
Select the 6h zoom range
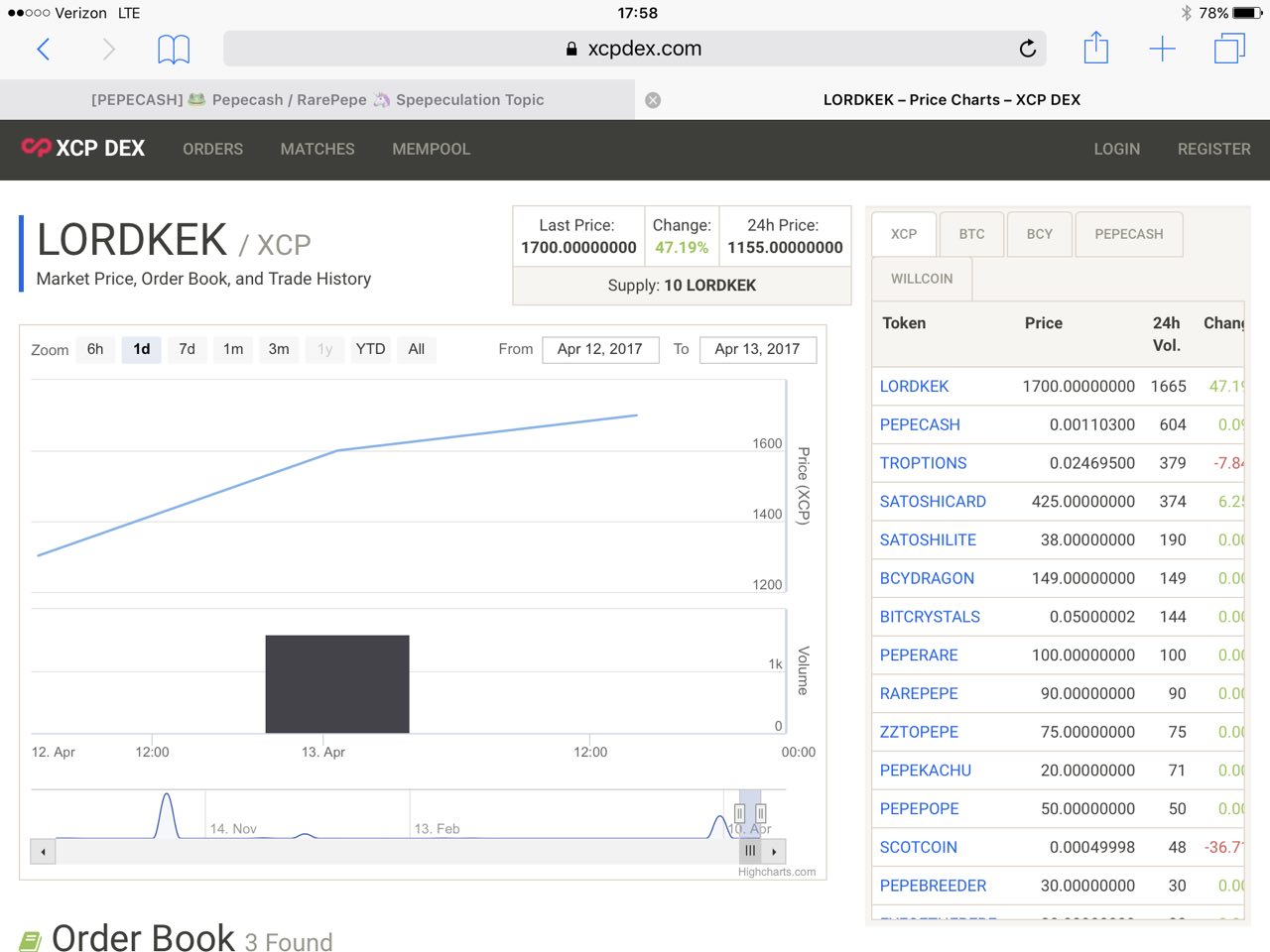(95, 349)
